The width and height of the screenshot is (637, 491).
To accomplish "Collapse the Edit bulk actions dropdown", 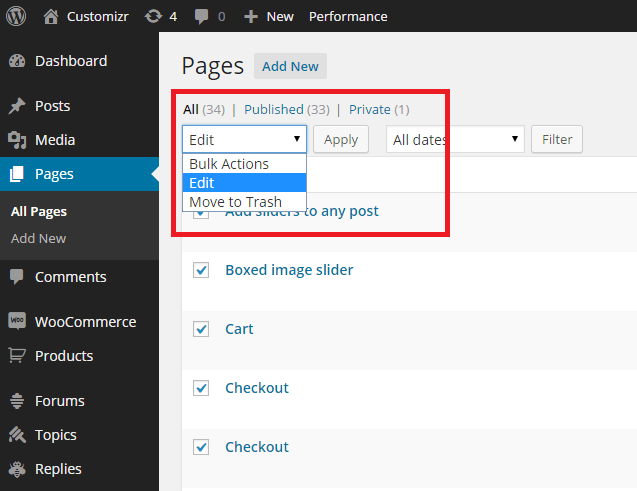I will tap(244, 139).
